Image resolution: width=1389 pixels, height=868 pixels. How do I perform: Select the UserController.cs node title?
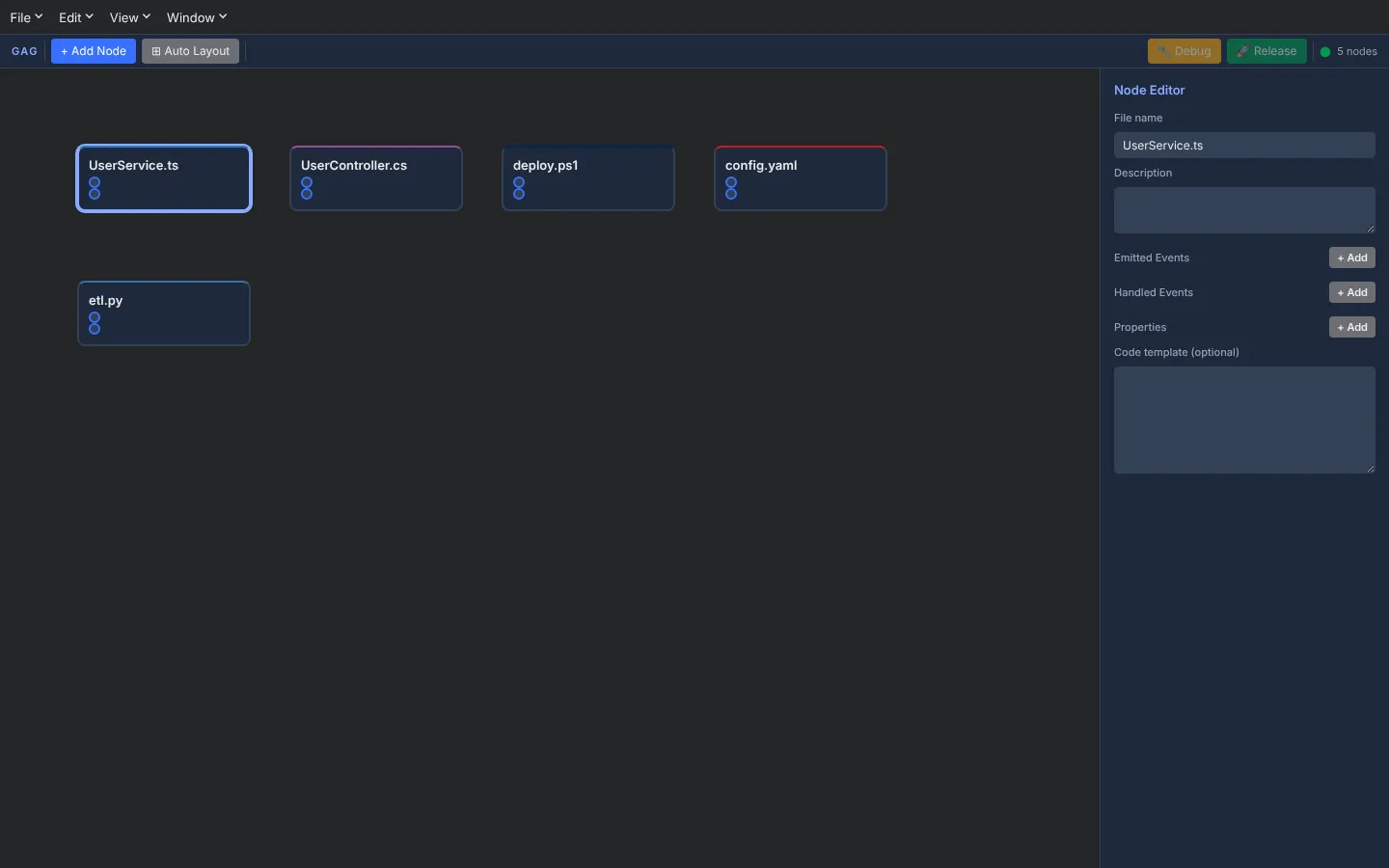[x=354, y=165]
